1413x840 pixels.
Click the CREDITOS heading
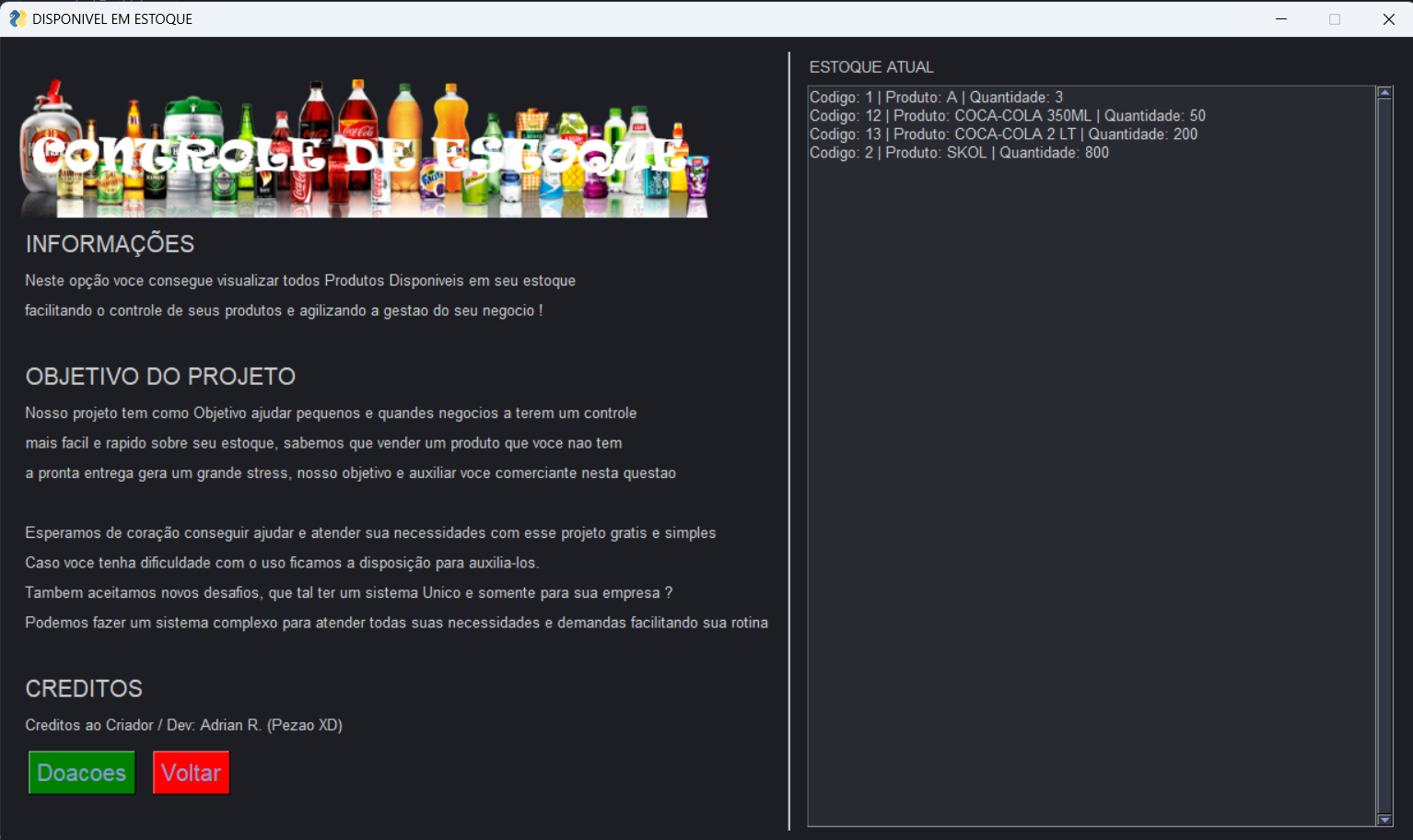(x=84, y=689)
